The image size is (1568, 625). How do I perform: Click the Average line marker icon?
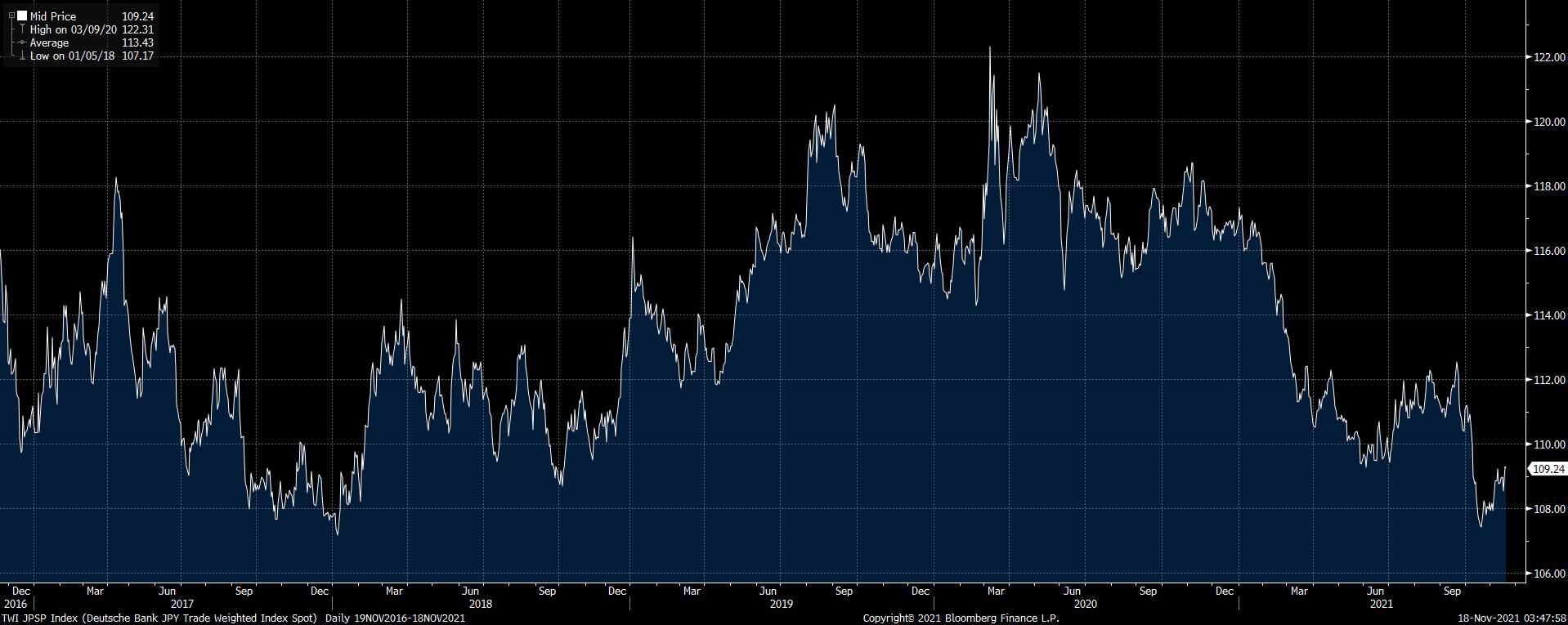click(x=22, y=42)
